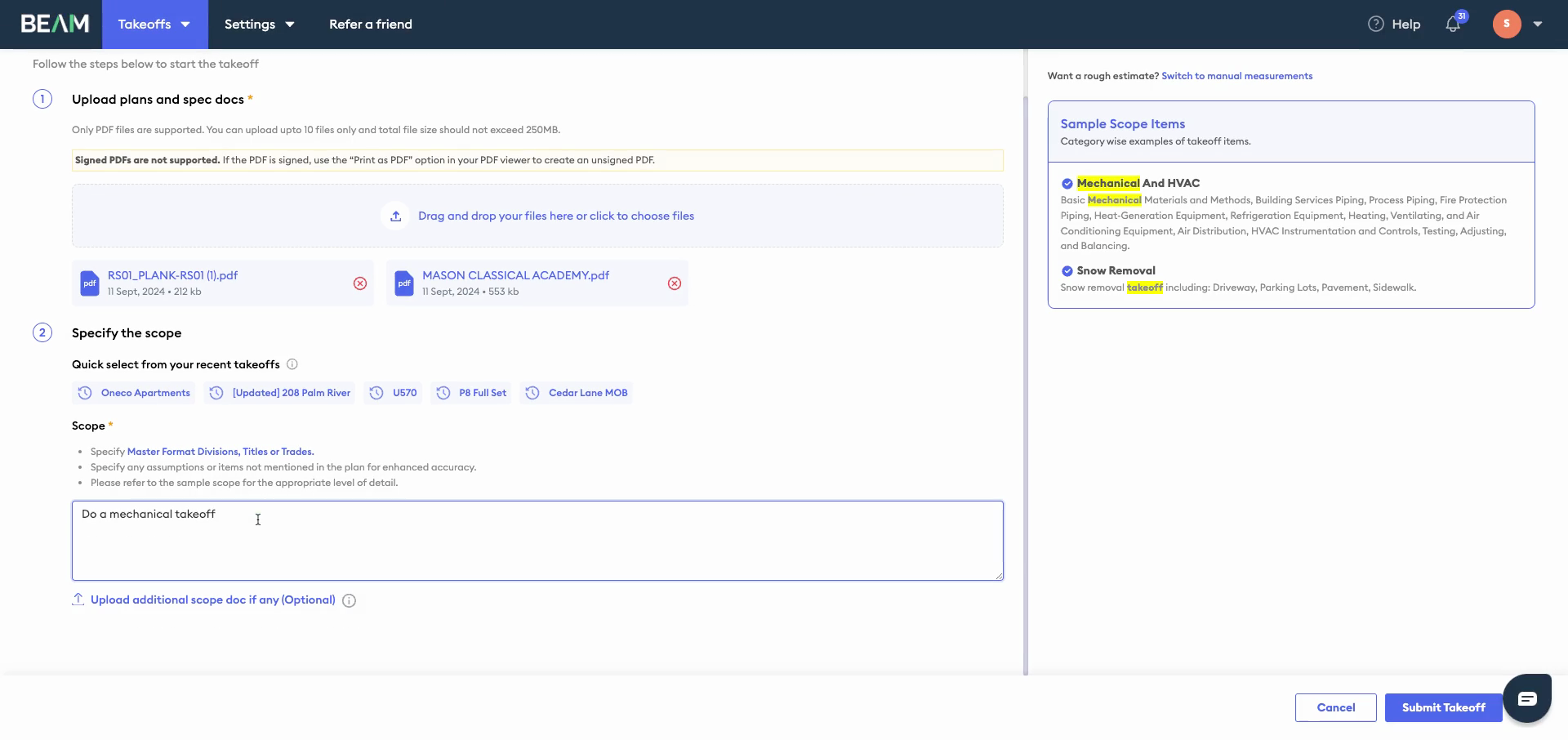Click the step 1 Upload plans heading
1568x740 pixels.
pos(158,100)
